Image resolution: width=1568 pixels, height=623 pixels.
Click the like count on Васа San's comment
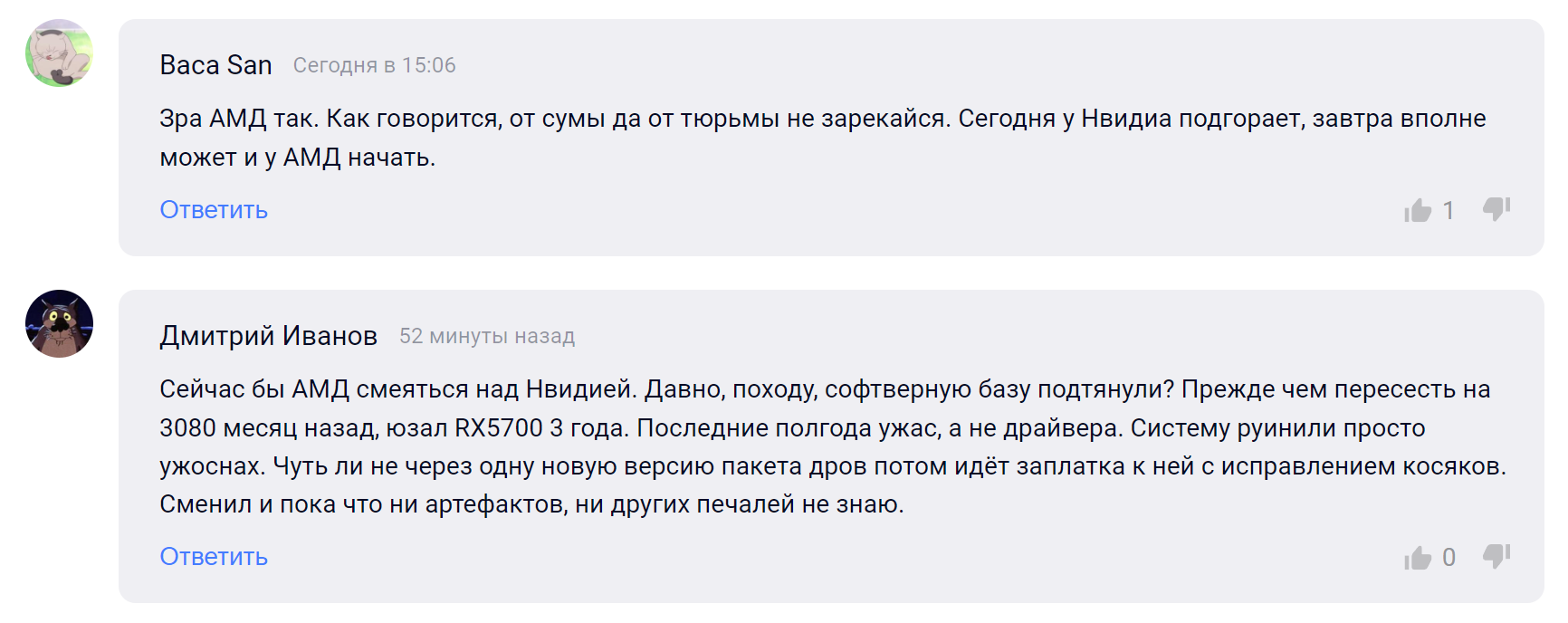click(x=1448, y=211)
